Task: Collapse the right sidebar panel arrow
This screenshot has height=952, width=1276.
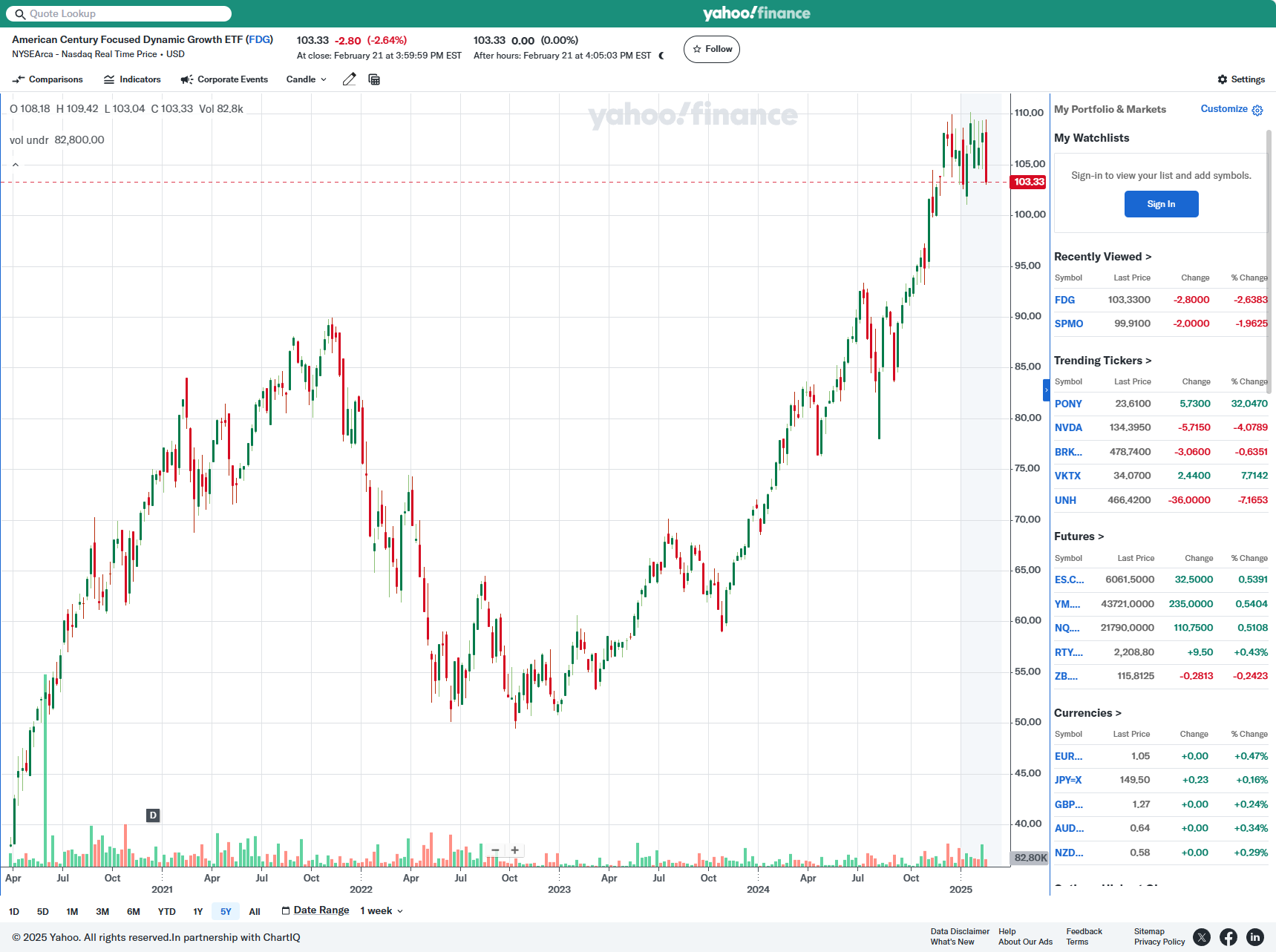Action: point(1047,390)
